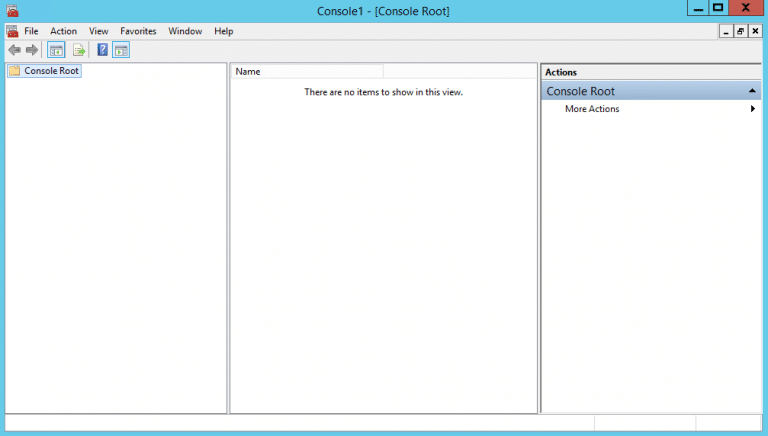Select Console Root in the tree

click(x=51, y=71)
